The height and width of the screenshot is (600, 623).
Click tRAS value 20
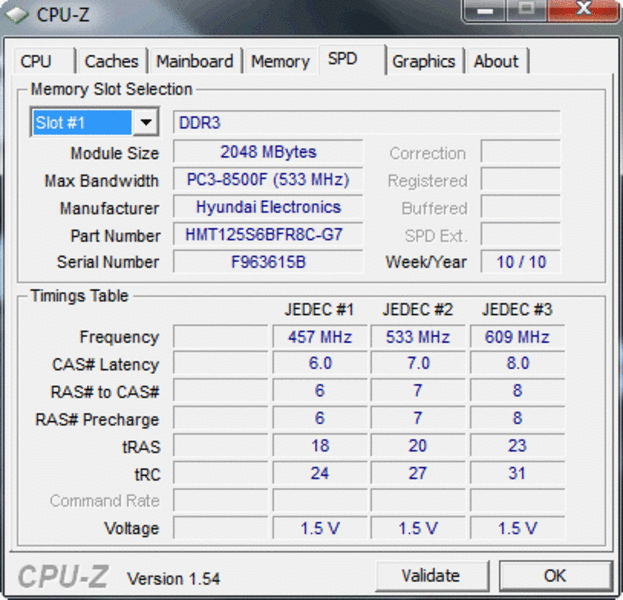click(418, 445)
